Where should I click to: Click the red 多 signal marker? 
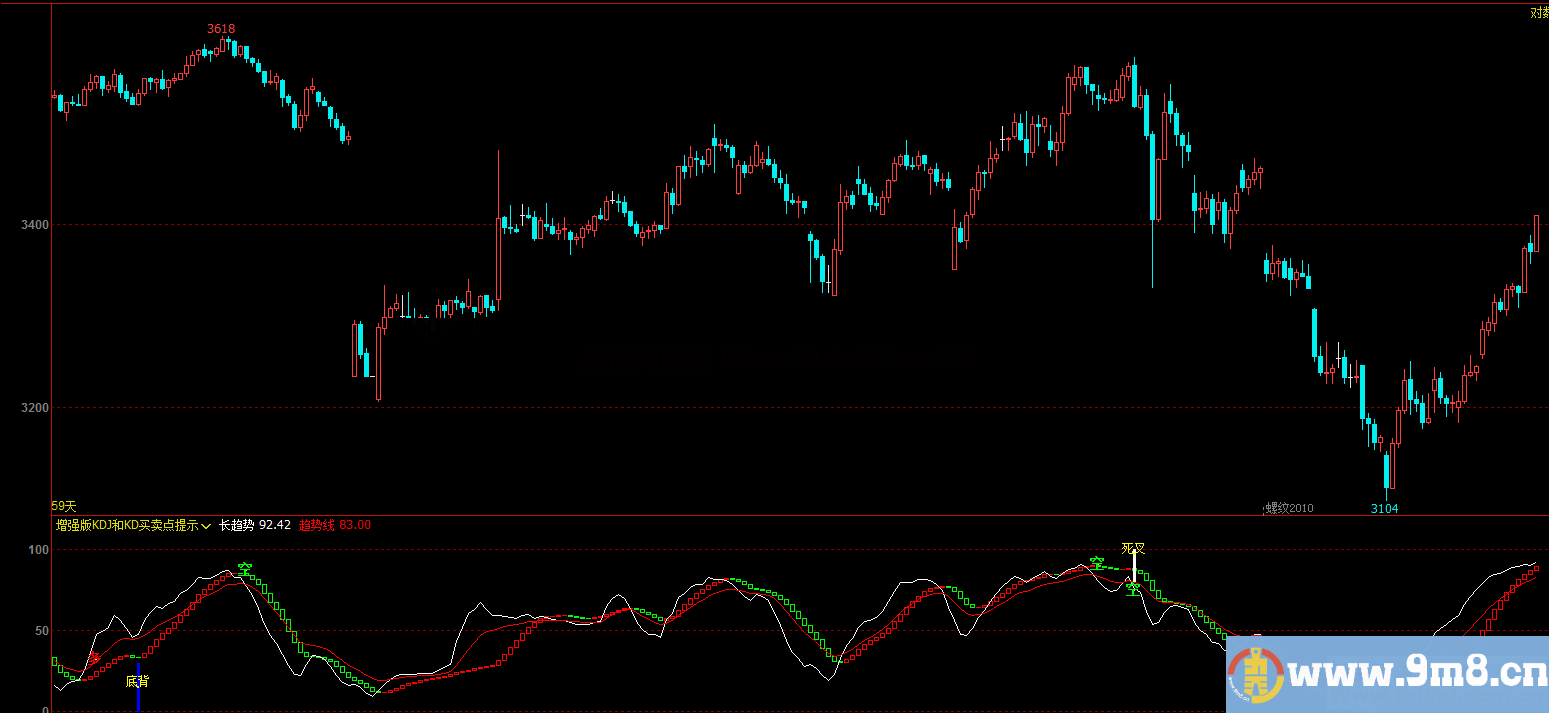point(94,658)
